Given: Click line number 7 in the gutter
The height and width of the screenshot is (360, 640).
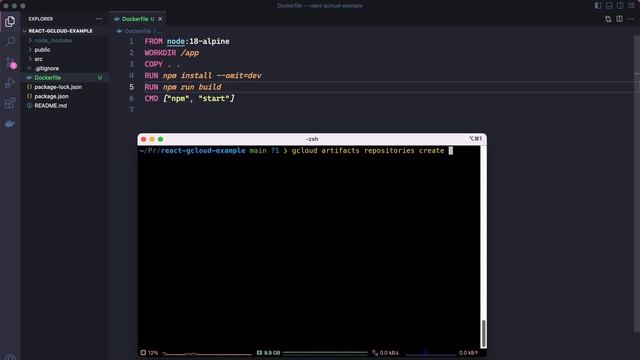Looking at the screenshot, I should 131,109.
